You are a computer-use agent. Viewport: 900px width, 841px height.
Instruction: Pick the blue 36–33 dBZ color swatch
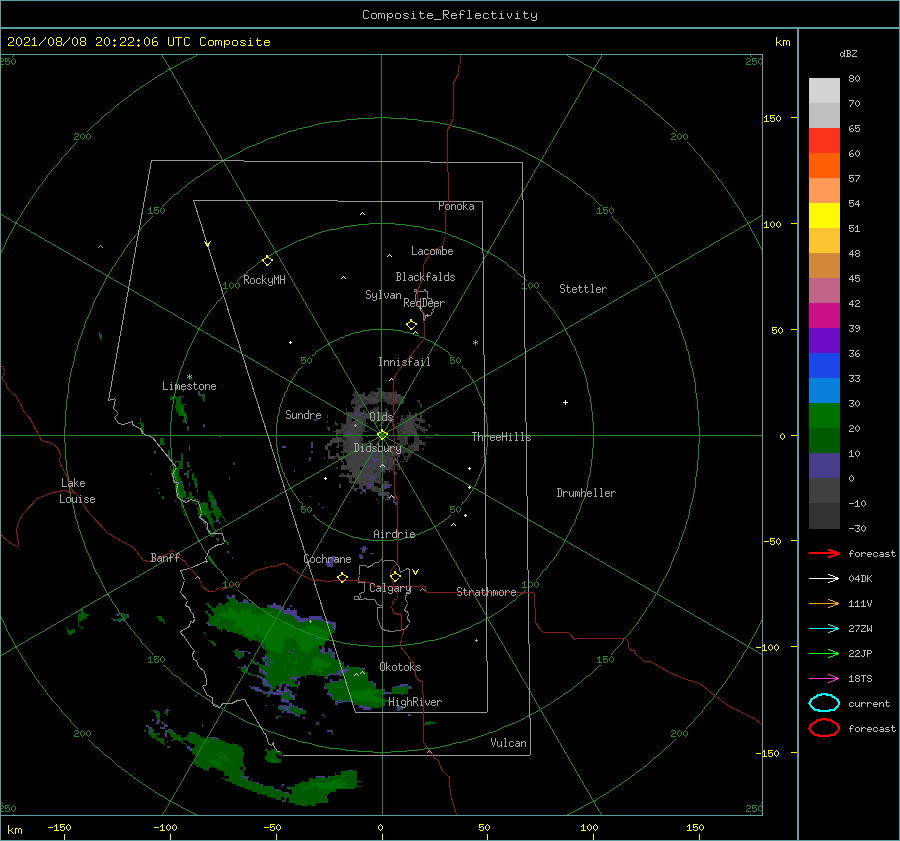click(824, 366)
